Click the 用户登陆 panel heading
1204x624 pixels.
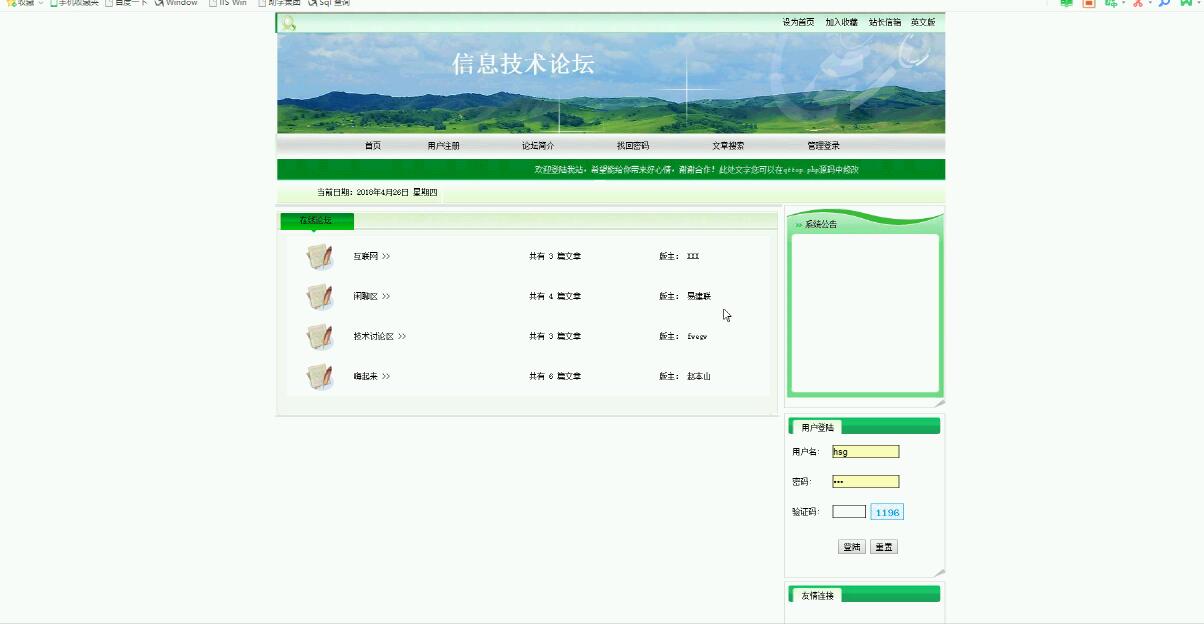817,428
